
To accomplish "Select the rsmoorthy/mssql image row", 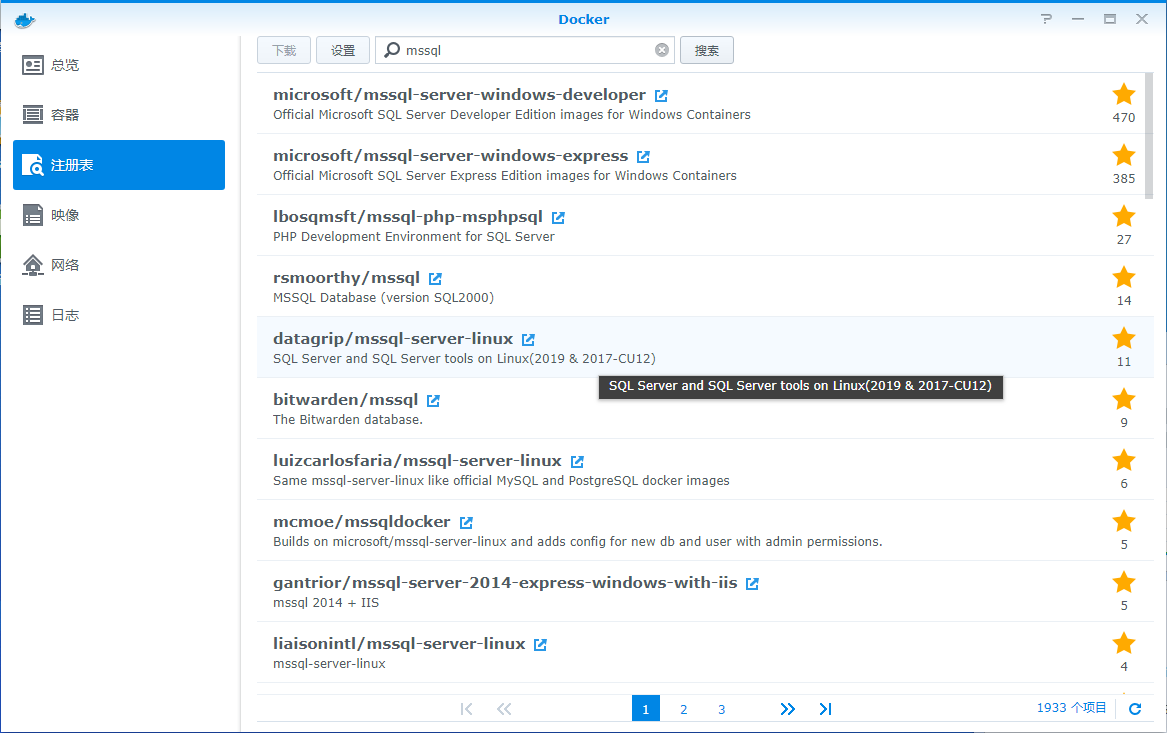I will point(705,287).
